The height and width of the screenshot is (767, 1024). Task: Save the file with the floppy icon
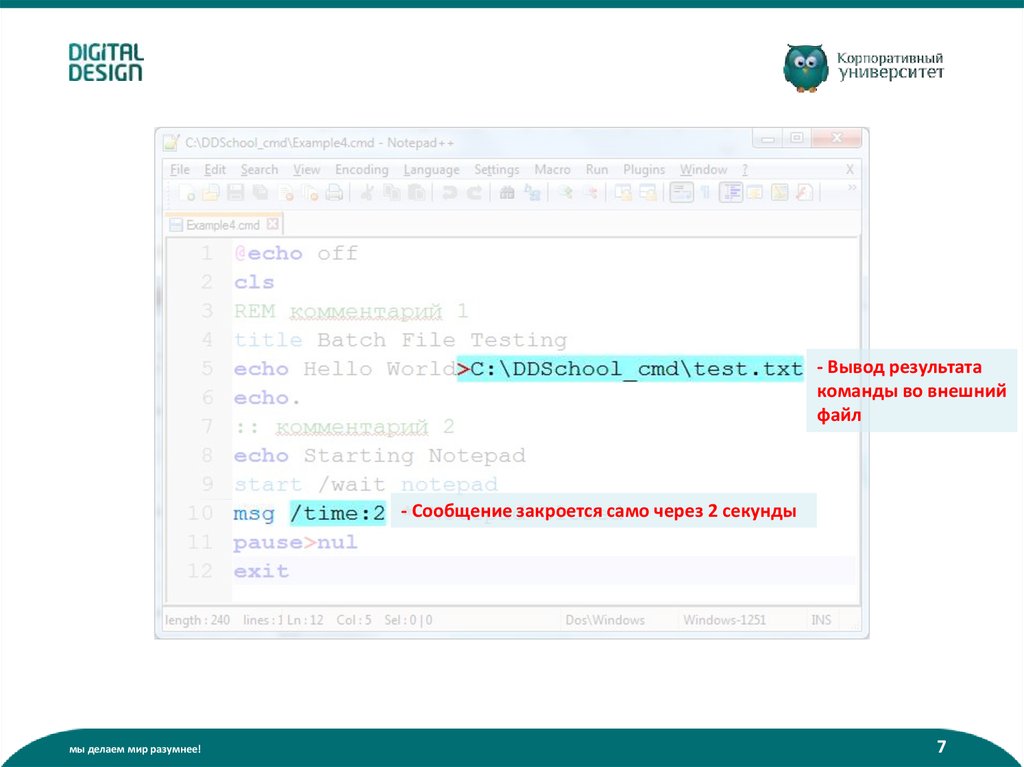click(x=236, y=193)
